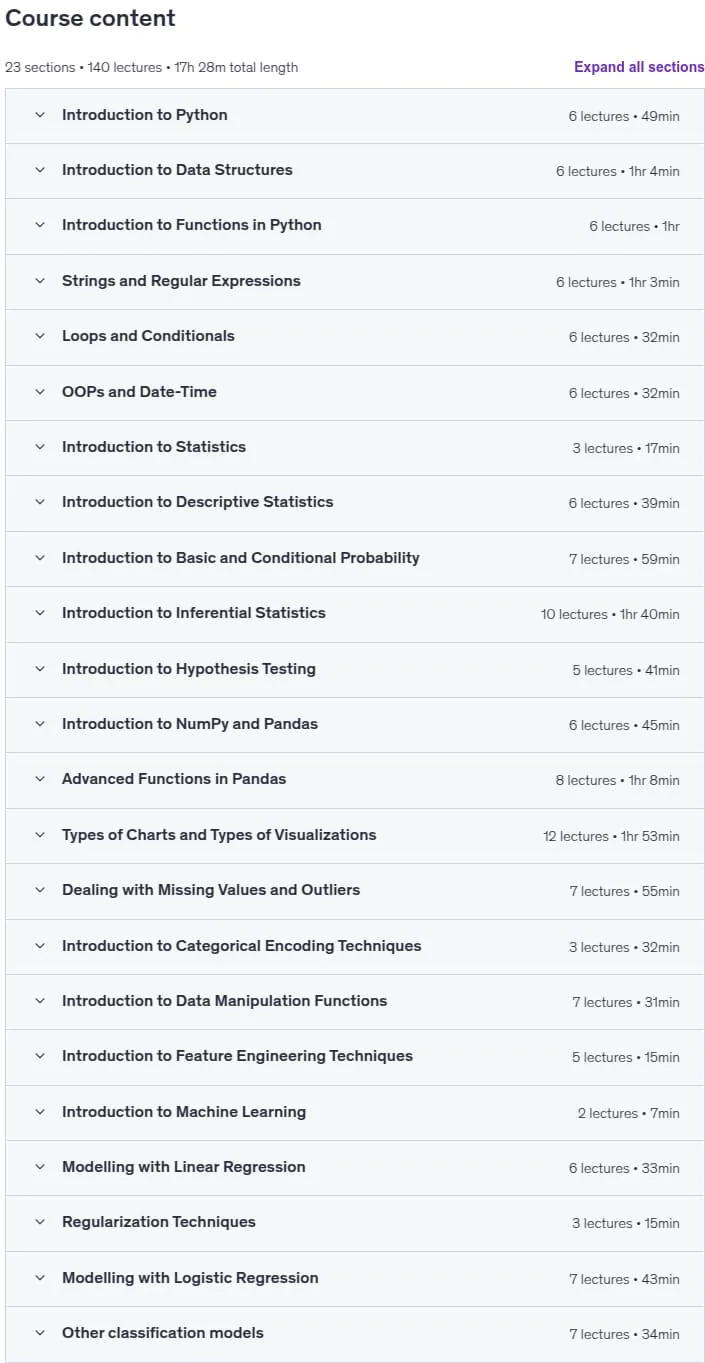Expand the Other classification models chevron

pyautogui.click(x=40, y=1333)
